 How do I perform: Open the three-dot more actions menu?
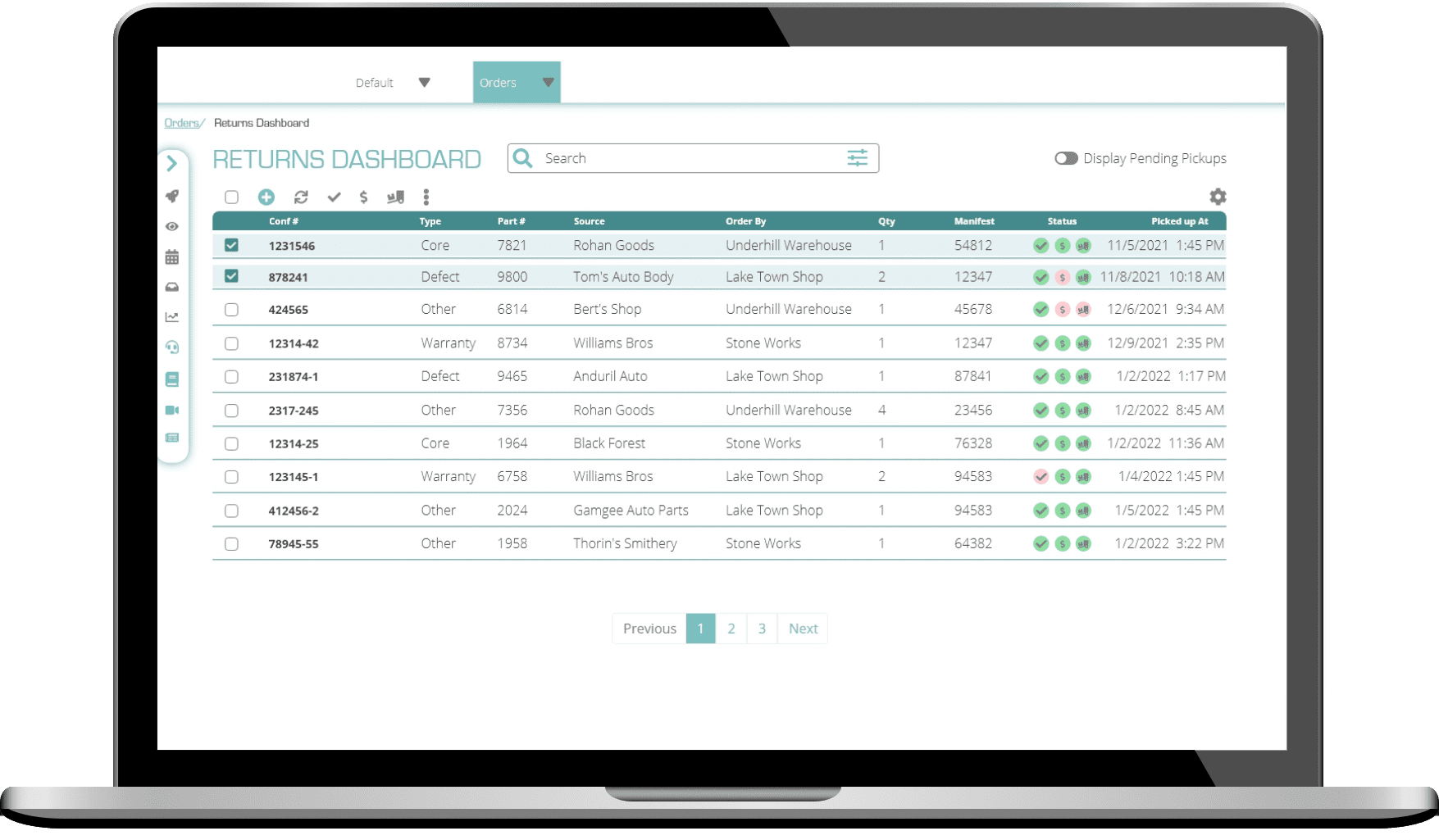pos(426,197)
